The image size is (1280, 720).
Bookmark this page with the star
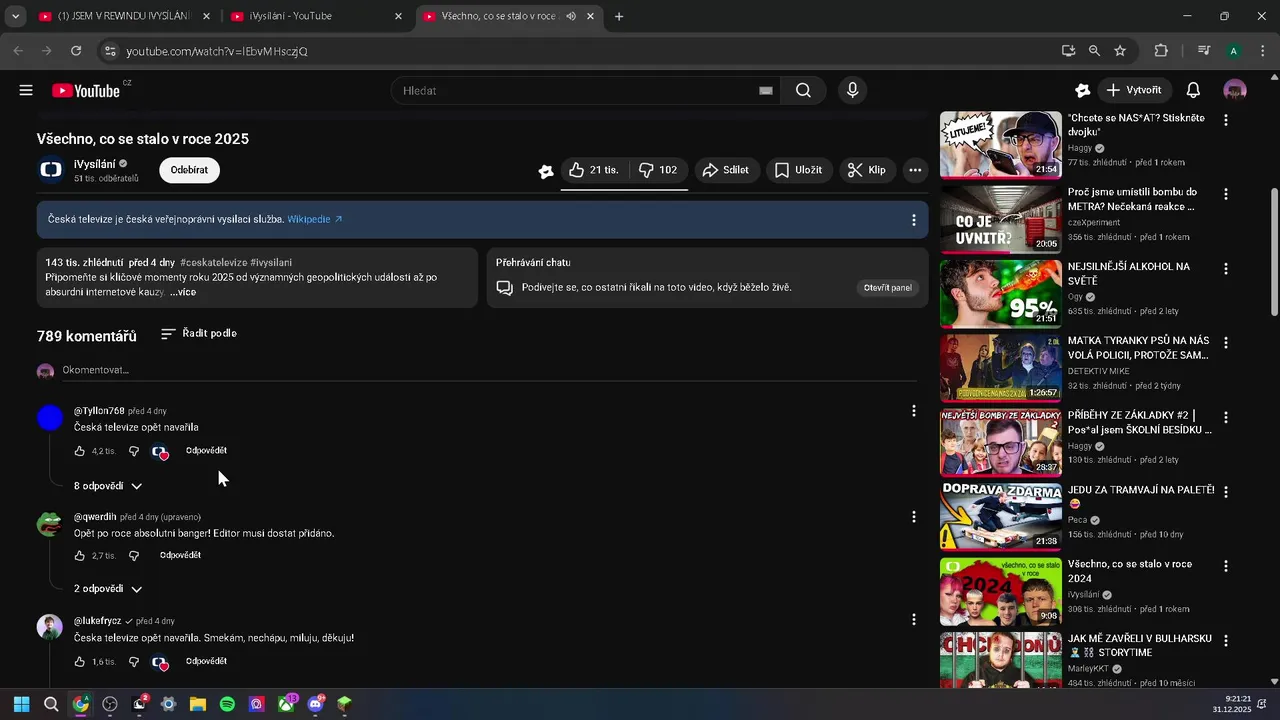click(1120, 51)
